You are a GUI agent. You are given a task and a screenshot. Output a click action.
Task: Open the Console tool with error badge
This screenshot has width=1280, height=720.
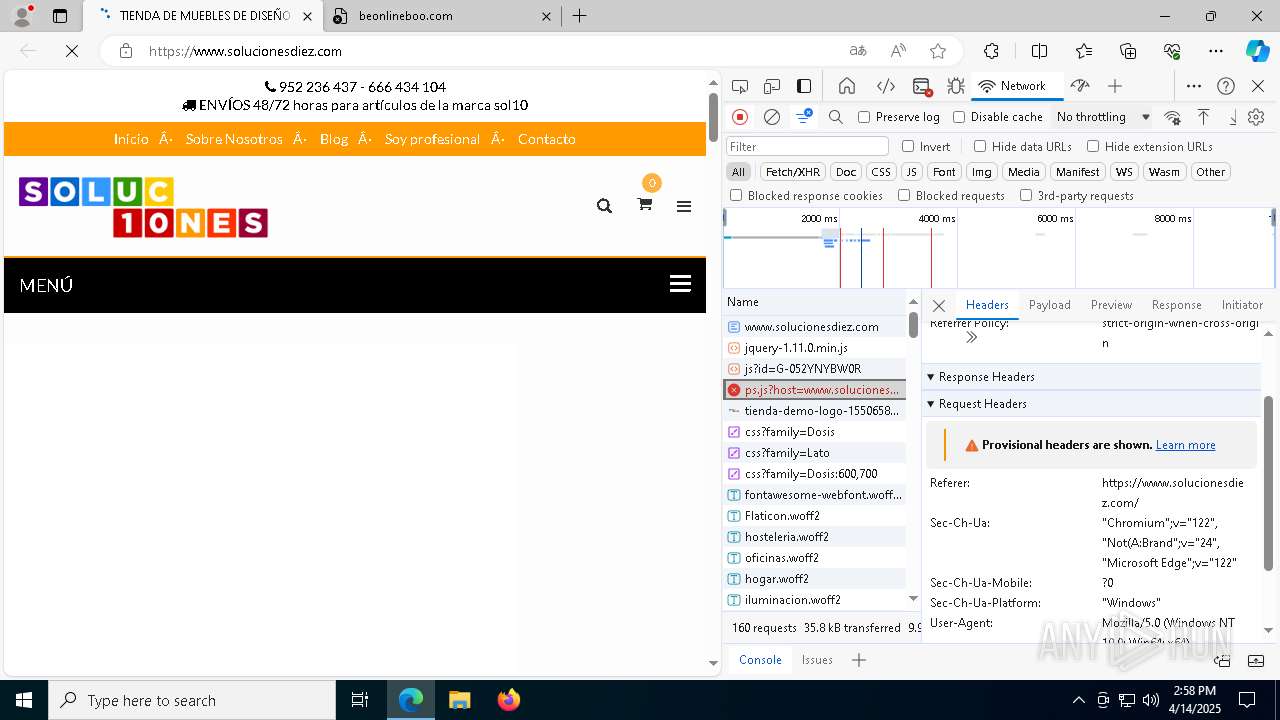click(922, 86)
